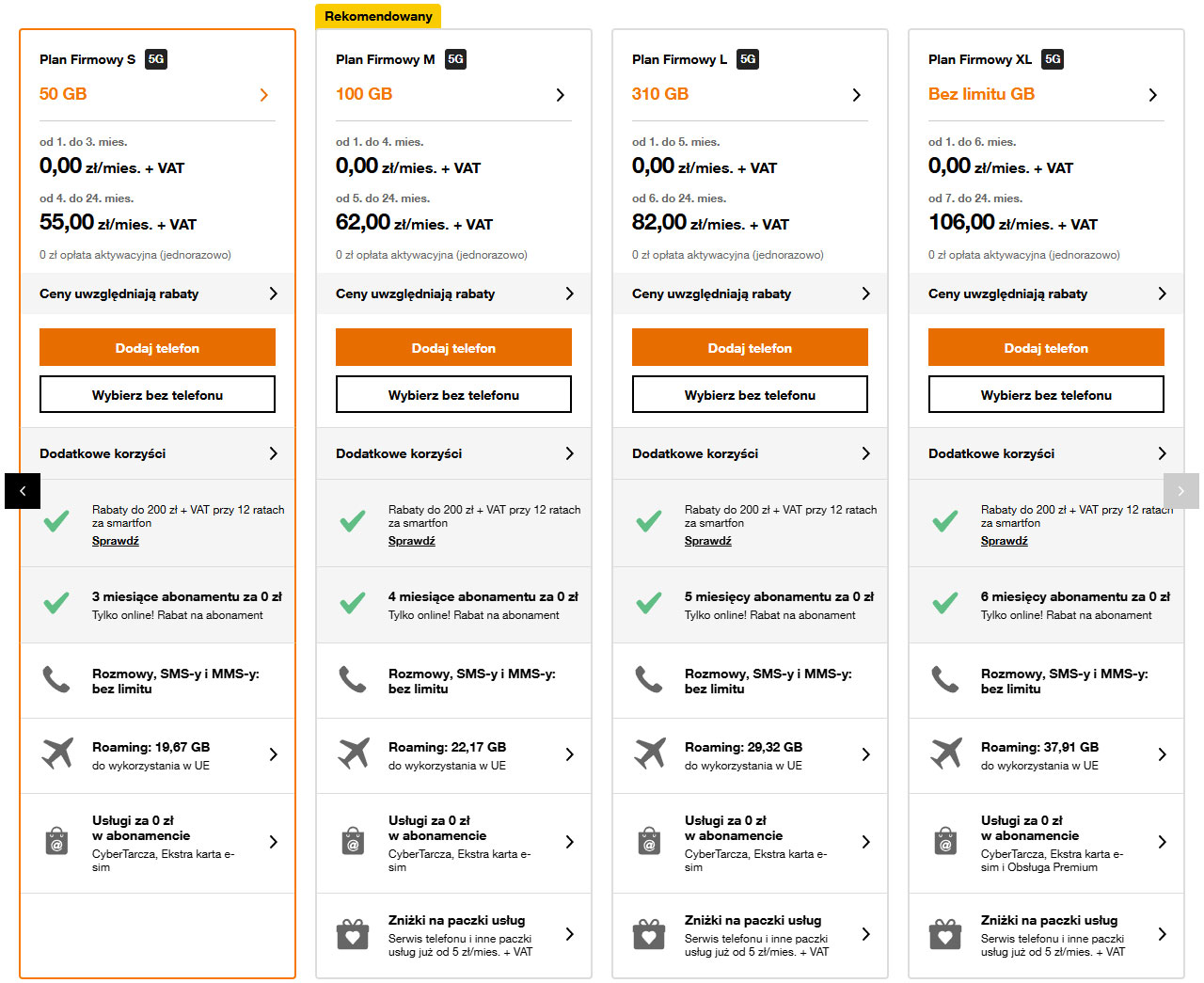Click the phone handset icon in Plan Firmowy M
Image resolution: width=1204 pixels, height=983 pixels.
353,679
